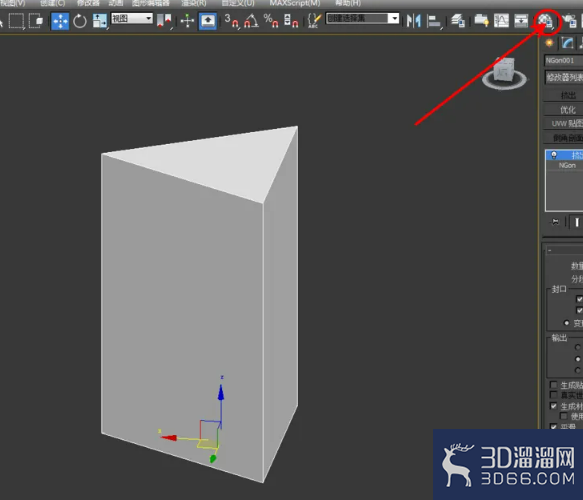Select the second Output radio button
This screenshot has width=583, height=500.
(577, 359)
